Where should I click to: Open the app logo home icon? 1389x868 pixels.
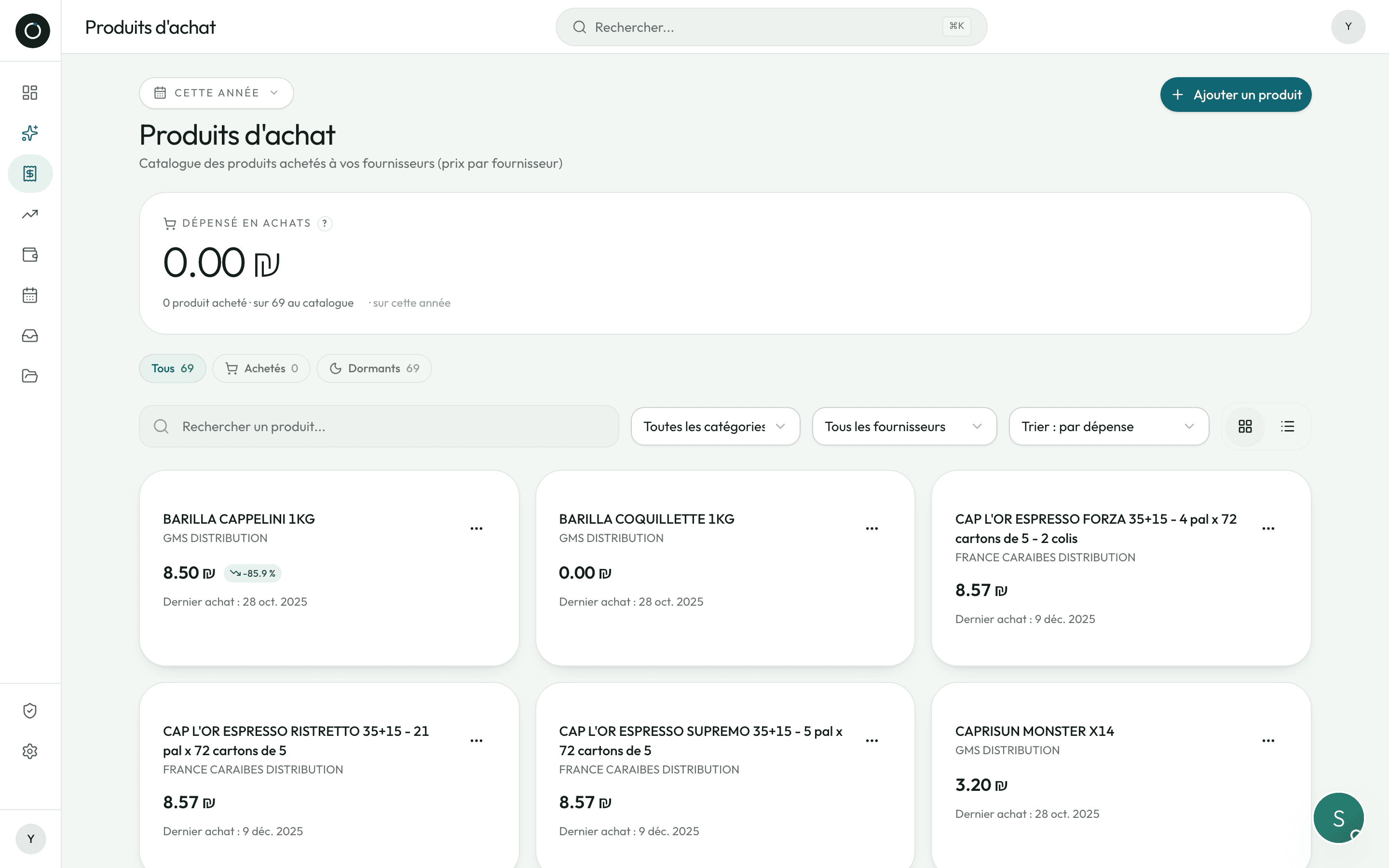32,30
